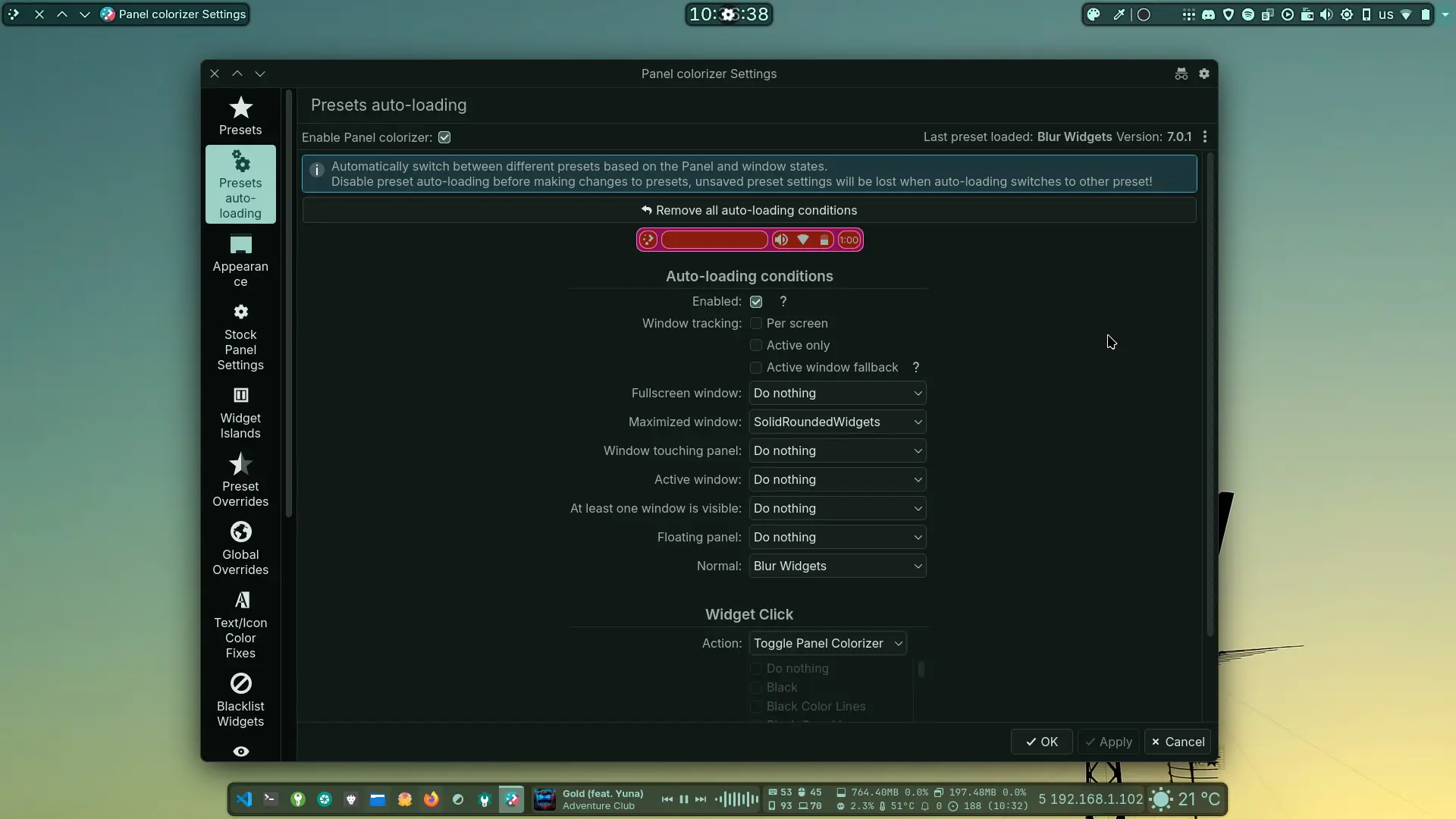
Task: Enable Per screen window tracking
Action: [x=756, y=323]
